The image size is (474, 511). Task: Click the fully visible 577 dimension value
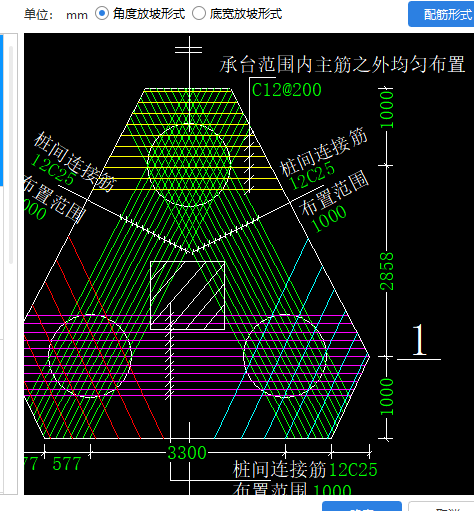point(67,464)
